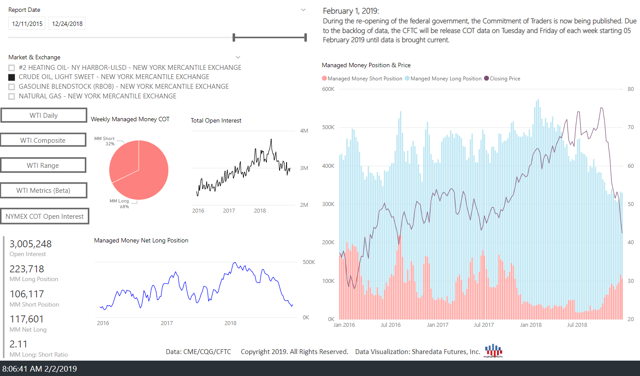This screenshot has width=640, height=376.
Task: Switch to the WTI Range view
Action: [43, 165]
